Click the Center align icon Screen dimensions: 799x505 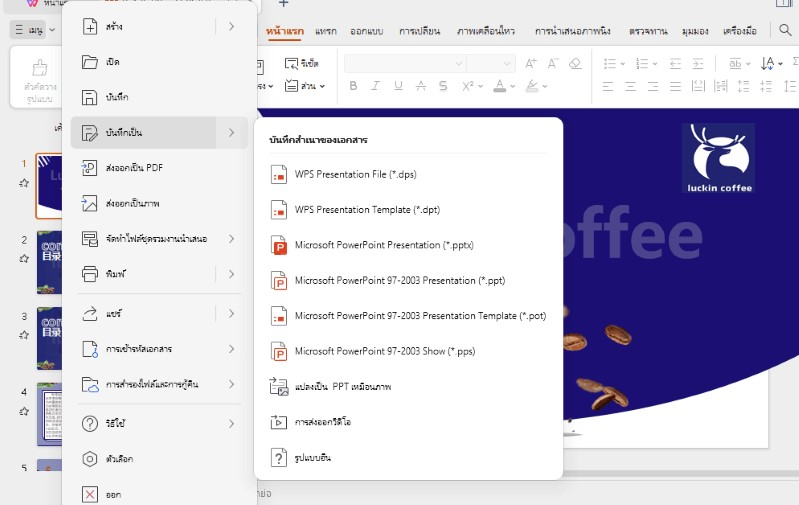pyautogui.click(x=630, y=86)
